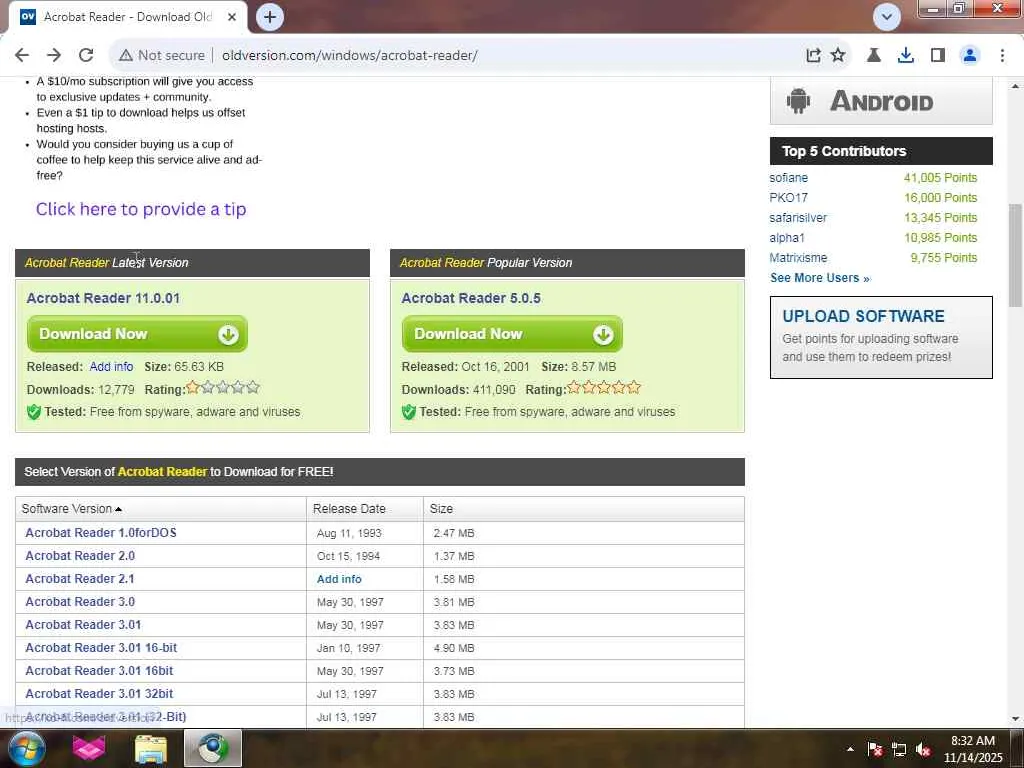Open contributor alpha1 profile
This screenshot has height=768, width=1024.
787,238
